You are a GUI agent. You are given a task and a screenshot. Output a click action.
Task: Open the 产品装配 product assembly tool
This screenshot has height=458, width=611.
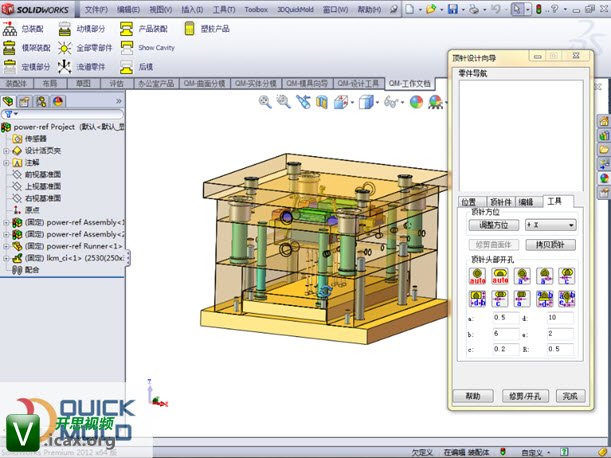127,29
